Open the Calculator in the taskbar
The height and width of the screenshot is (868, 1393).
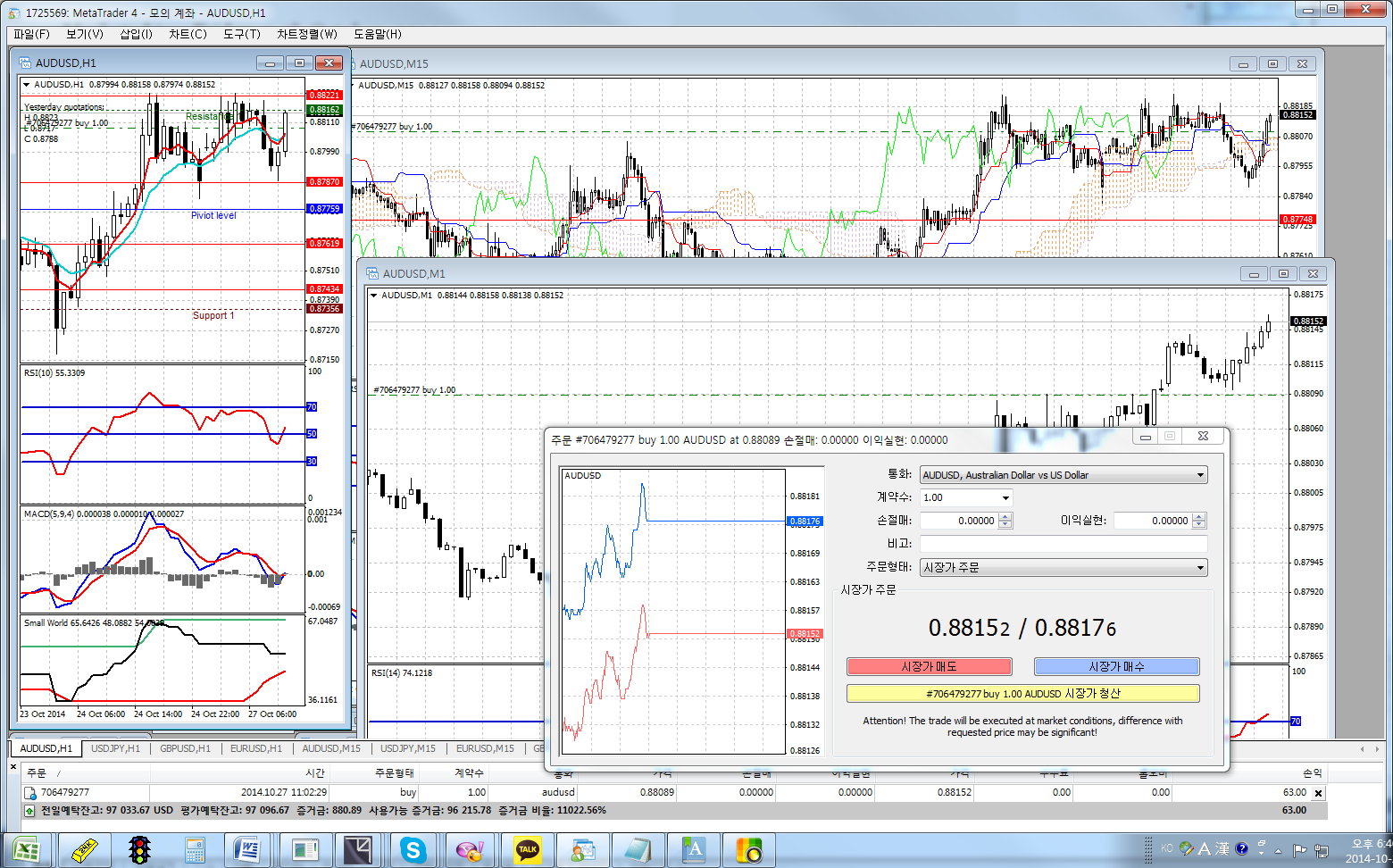(x=195, y=850)
